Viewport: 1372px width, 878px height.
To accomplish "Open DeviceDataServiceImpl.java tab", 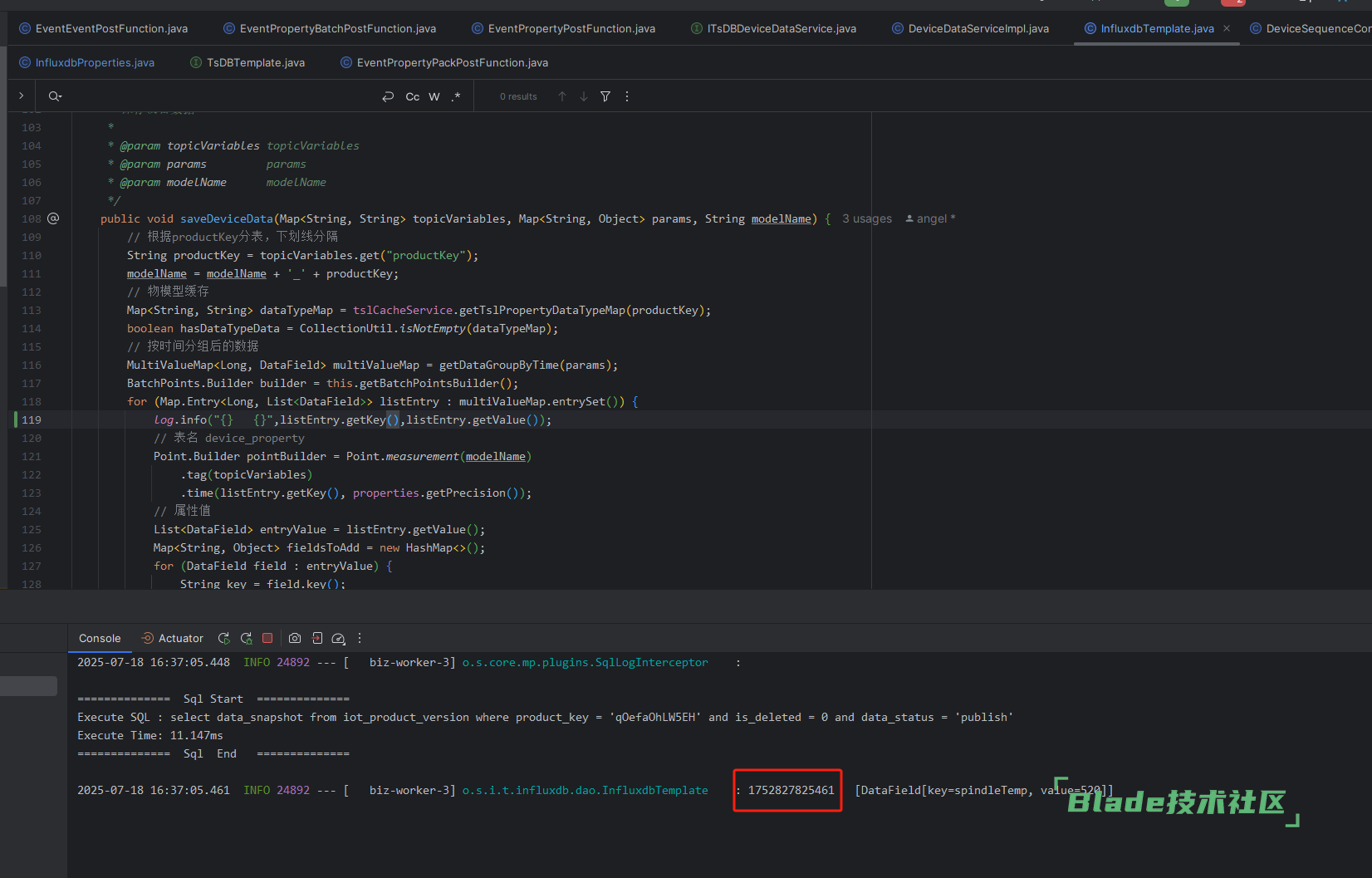I will click(970, 28).
